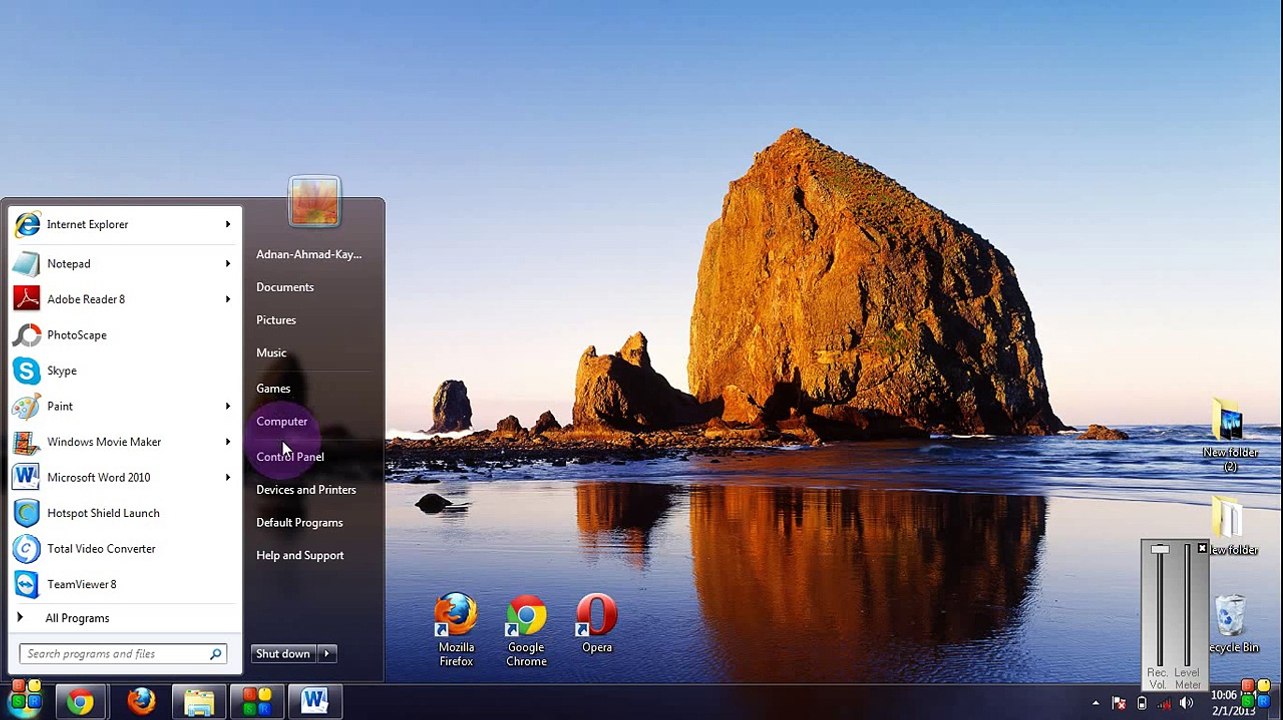Click the Search programs and files box
The image size is (1283, 720).
point(123,654)
